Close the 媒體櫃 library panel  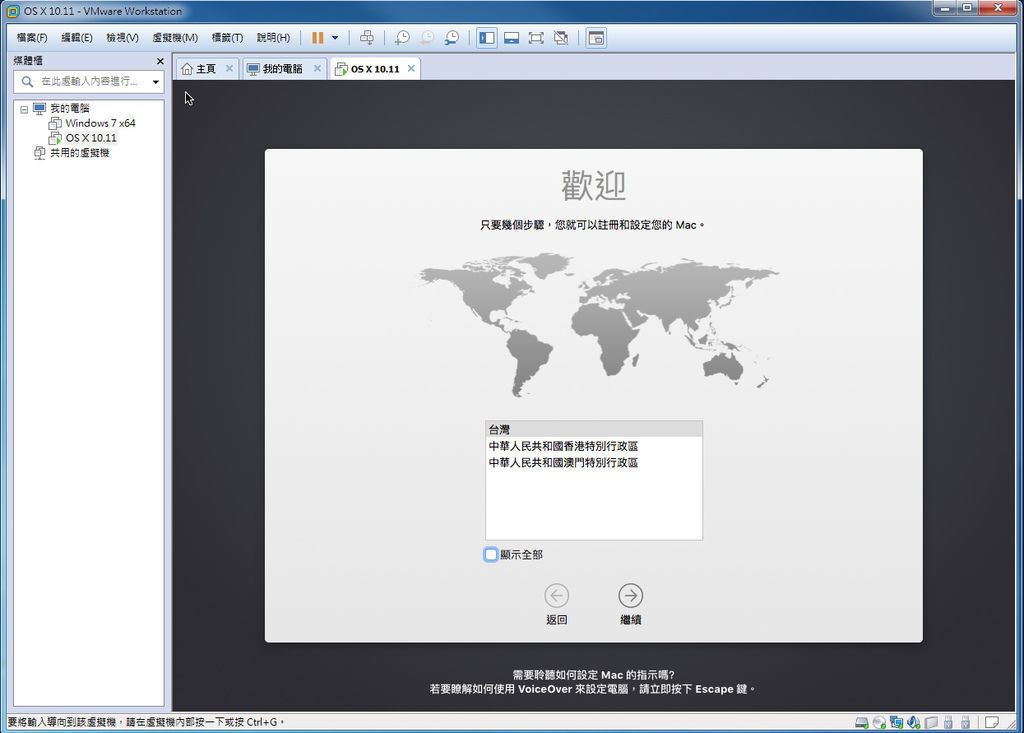[x=160, y=61]
